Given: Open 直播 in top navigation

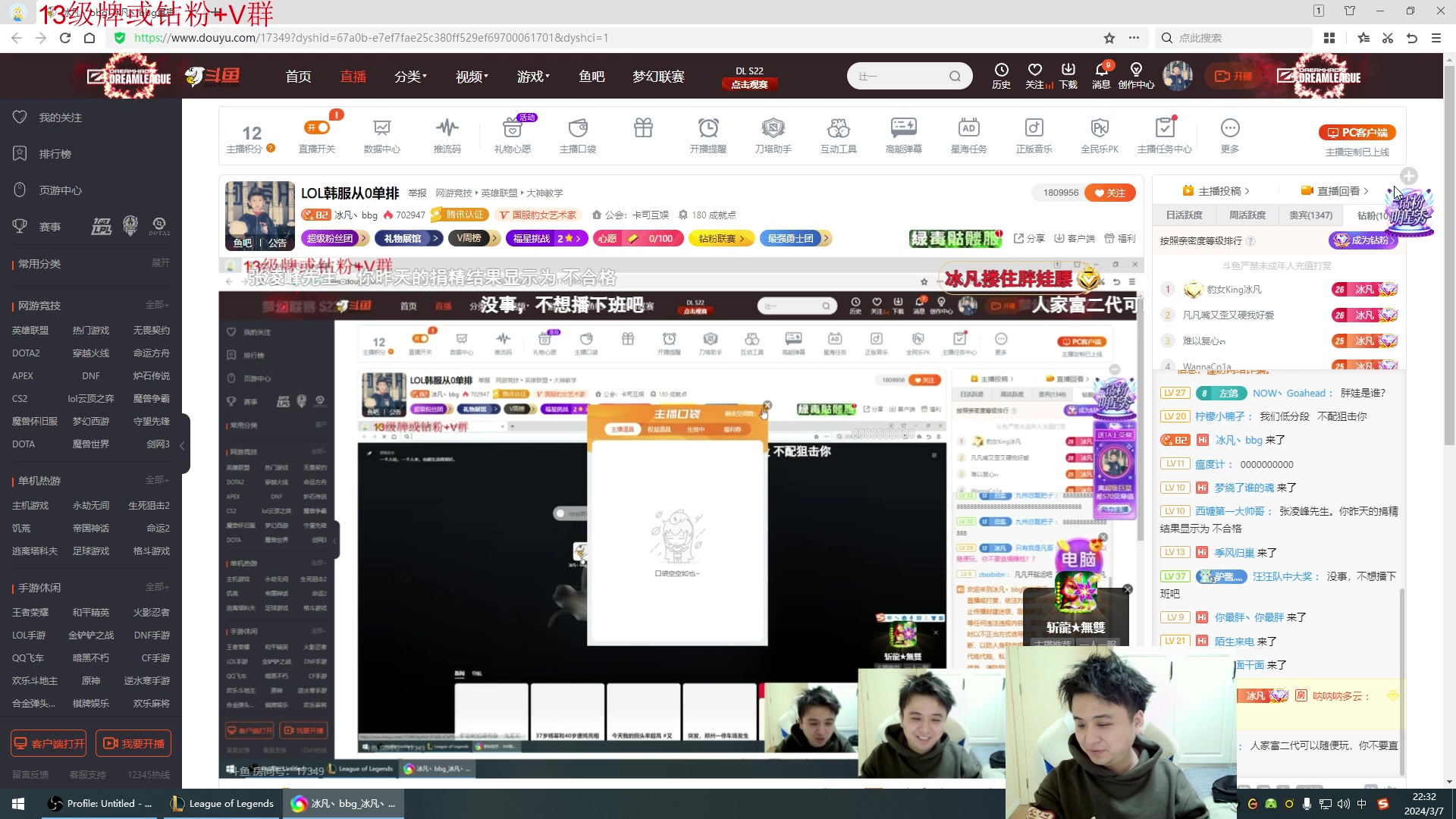Looking at the screenshot, I should [353, 77].
